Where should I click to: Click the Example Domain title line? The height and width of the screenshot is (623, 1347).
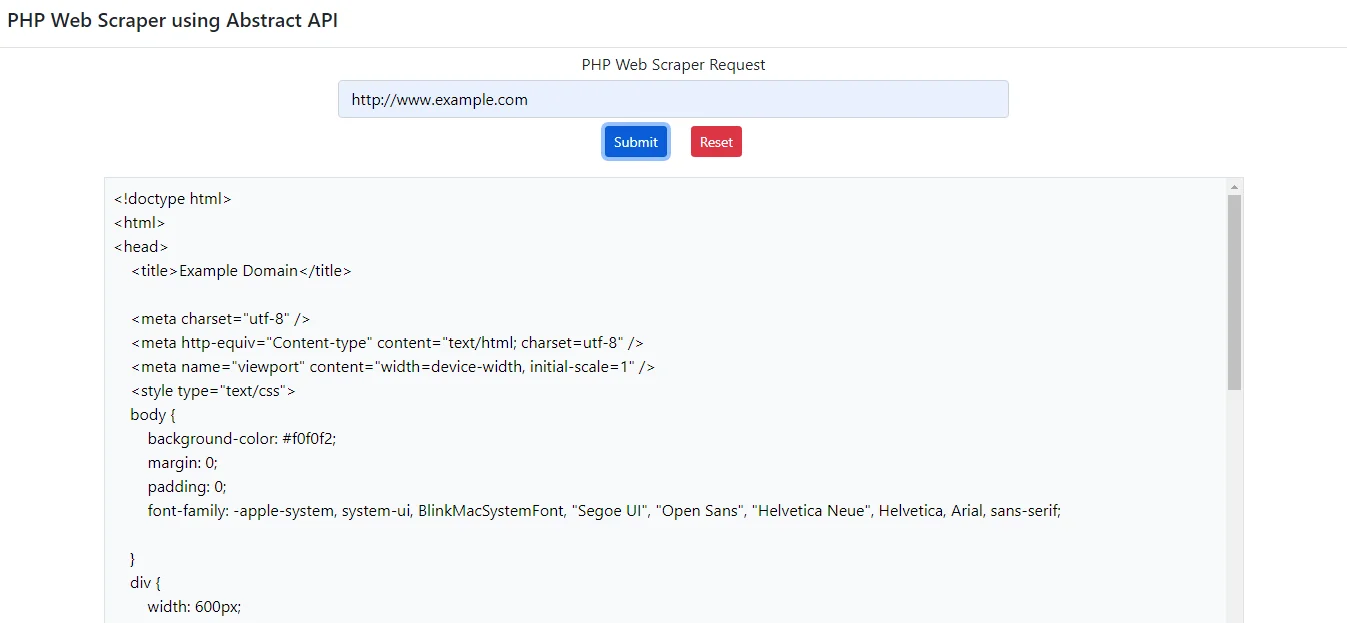pos(238,270)
